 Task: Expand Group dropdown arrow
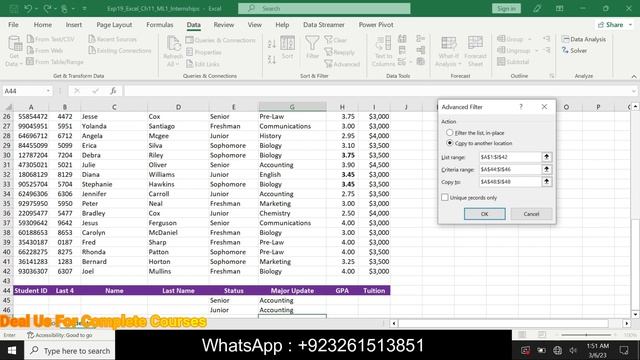point(530,39)
